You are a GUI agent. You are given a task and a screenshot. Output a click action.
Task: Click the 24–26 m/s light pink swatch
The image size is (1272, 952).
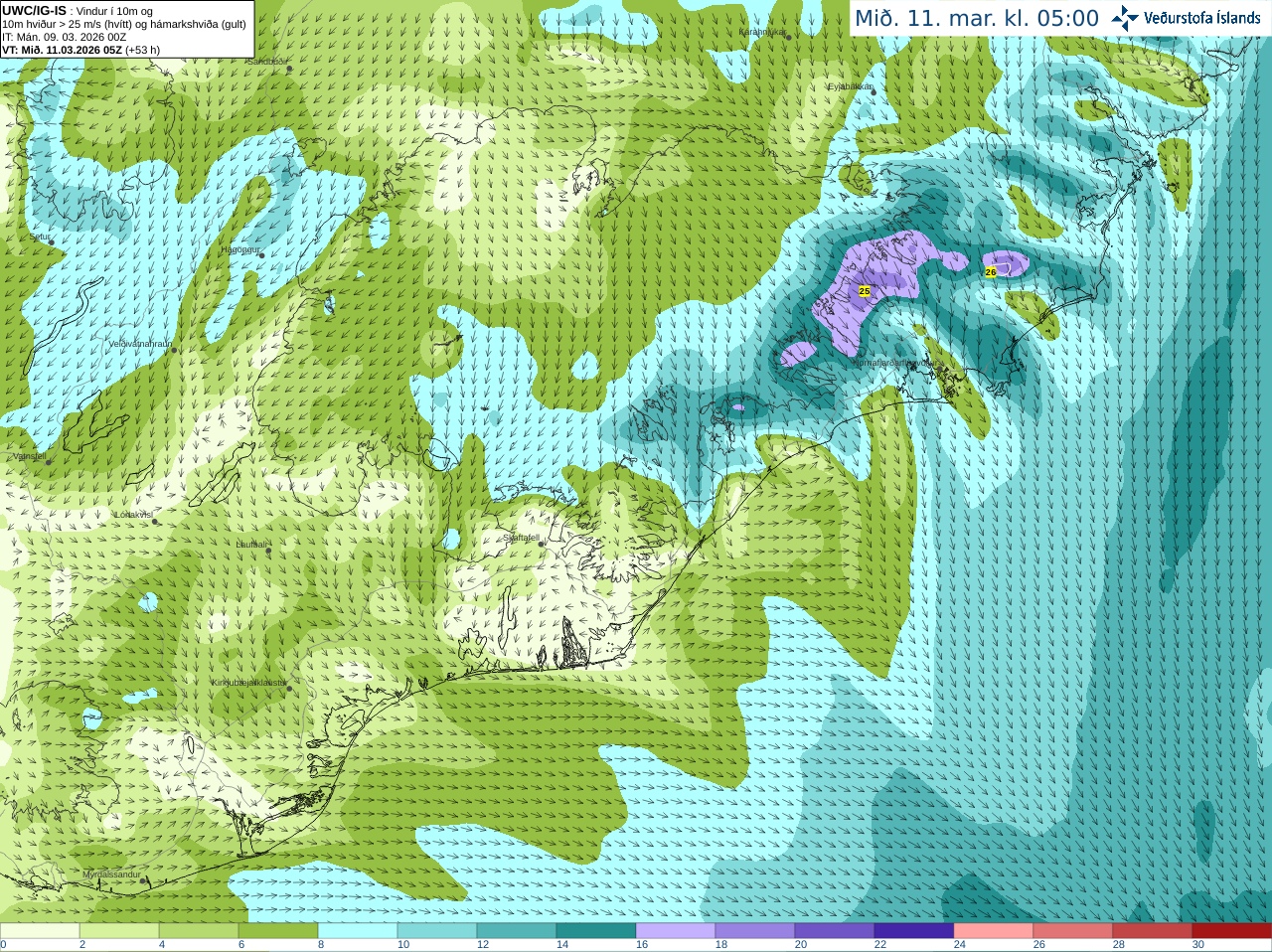coord(994,930)
